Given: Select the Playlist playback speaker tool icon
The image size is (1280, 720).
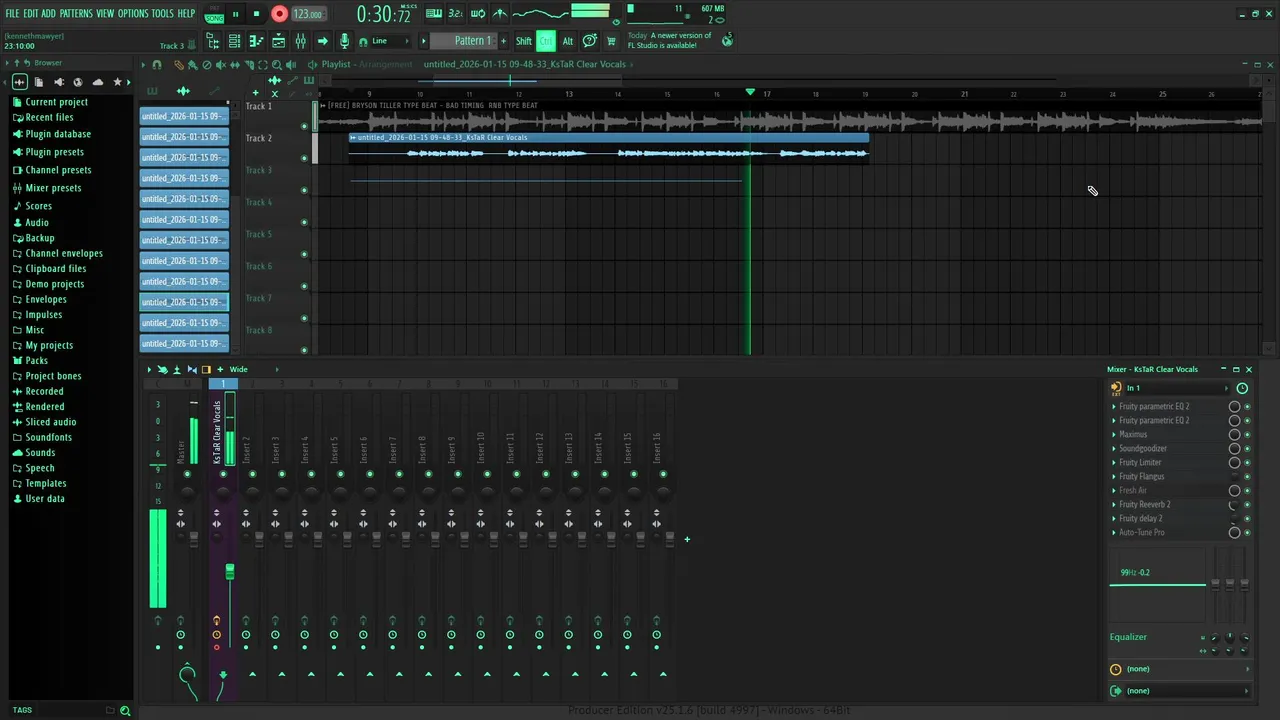Looking at the screenshot, I should click(x=291, y=65).
